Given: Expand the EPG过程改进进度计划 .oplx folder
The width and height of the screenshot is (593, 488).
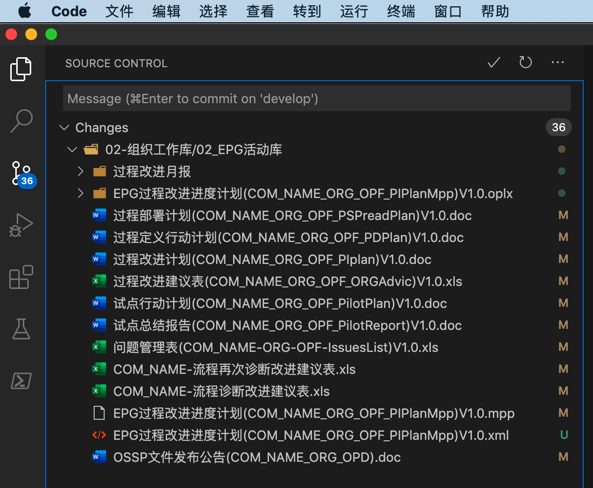Looking at the screenshot, I should [x=80, y=193].
